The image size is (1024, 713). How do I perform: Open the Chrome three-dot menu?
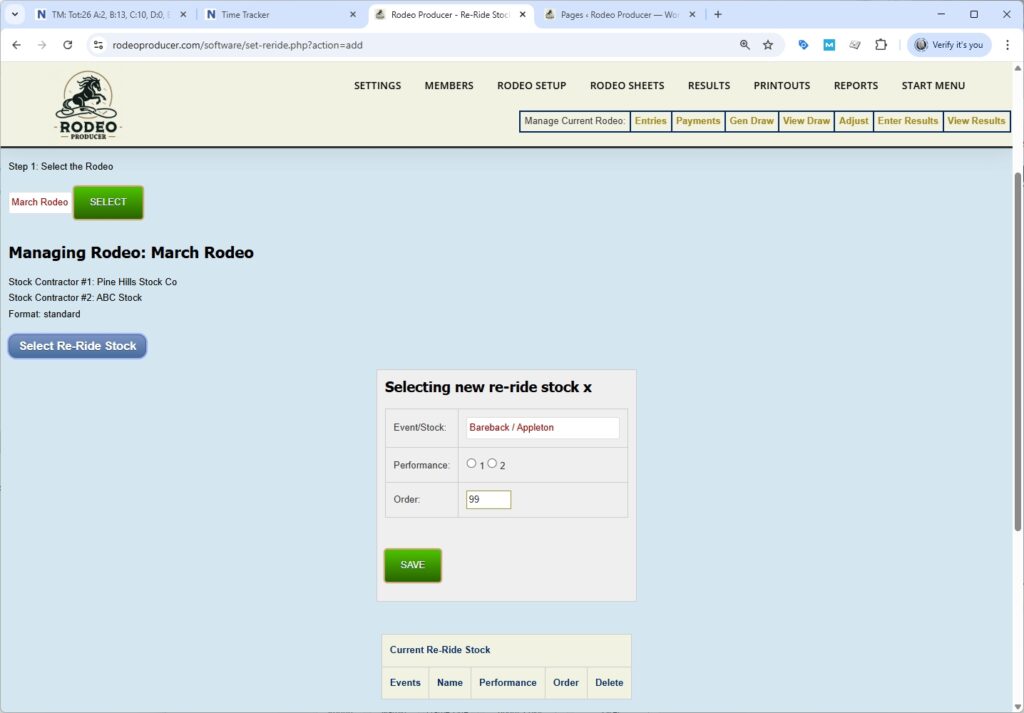point(1005,45)
